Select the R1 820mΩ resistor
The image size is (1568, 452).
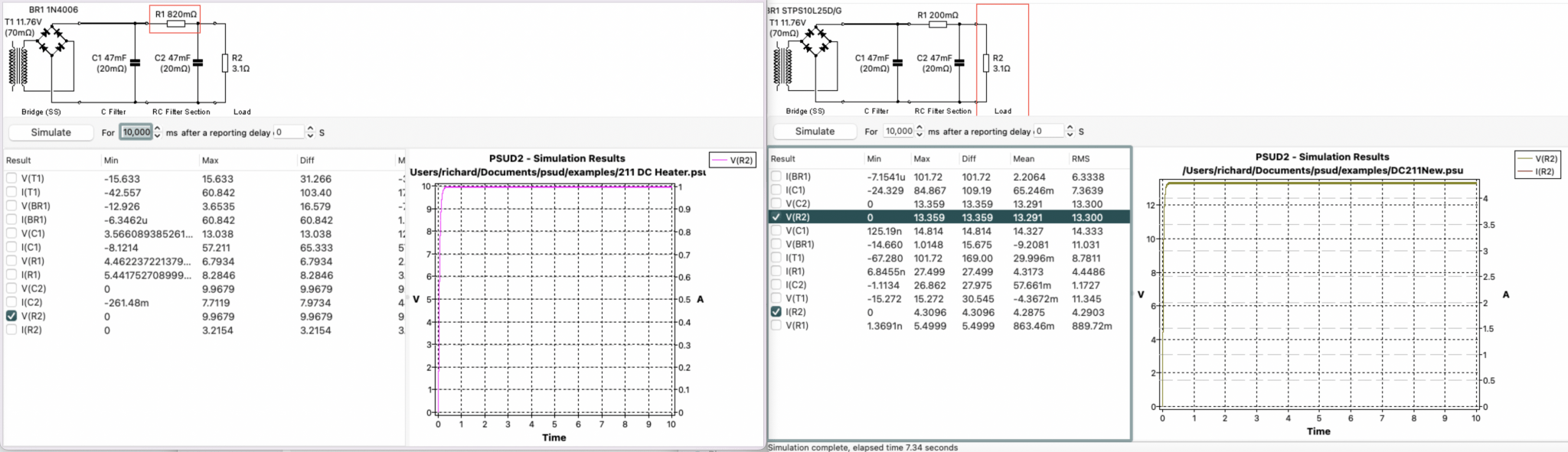[x=175, y=24]
